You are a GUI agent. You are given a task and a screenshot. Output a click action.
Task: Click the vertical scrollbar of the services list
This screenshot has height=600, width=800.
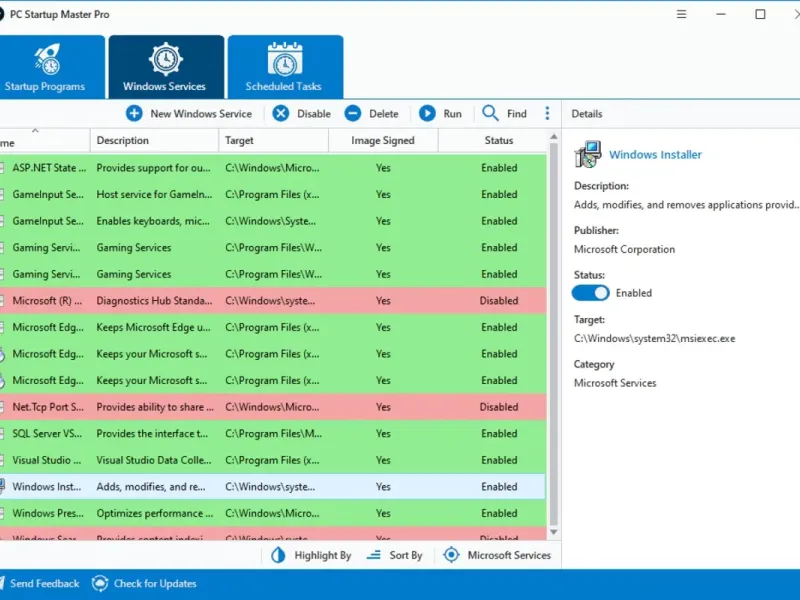point(554,340)
